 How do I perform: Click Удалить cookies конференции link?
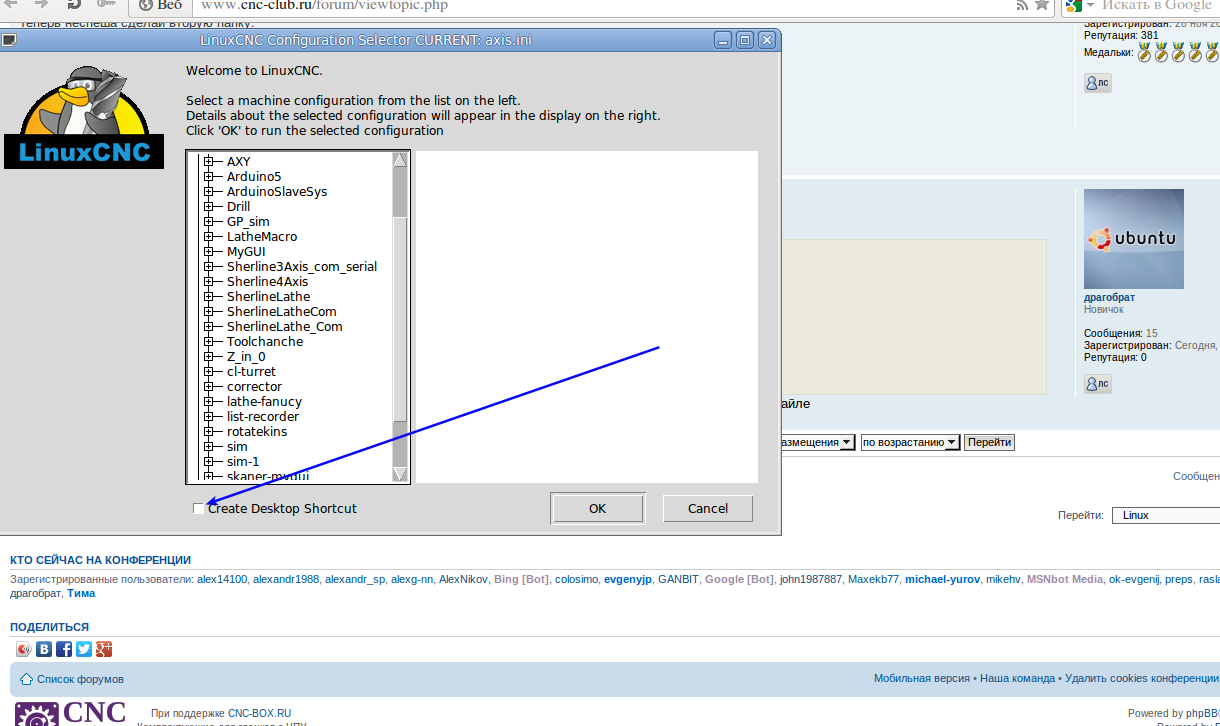1142,678
